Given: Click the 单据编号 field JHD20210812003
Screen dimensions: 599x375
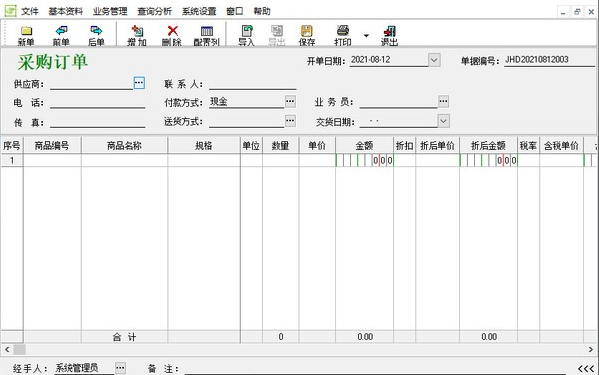Looking at the screenshot, I should click(x=549, y=60).
